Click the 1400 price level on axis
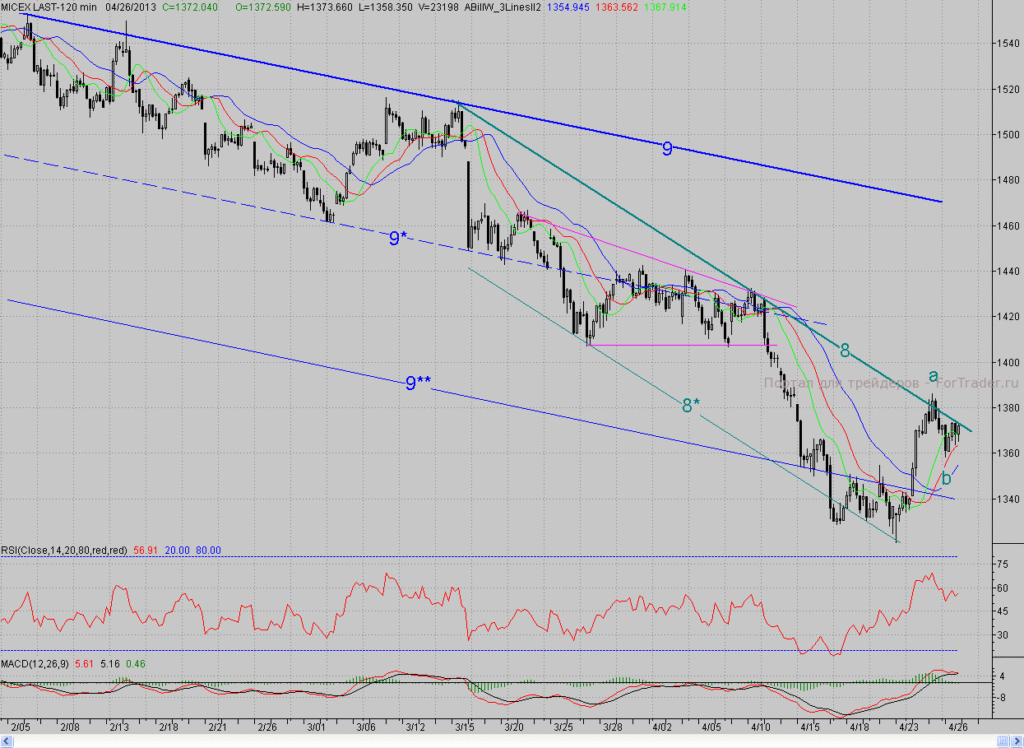This screenshot has width=1024, height=748. click(x=1008, y=363)
